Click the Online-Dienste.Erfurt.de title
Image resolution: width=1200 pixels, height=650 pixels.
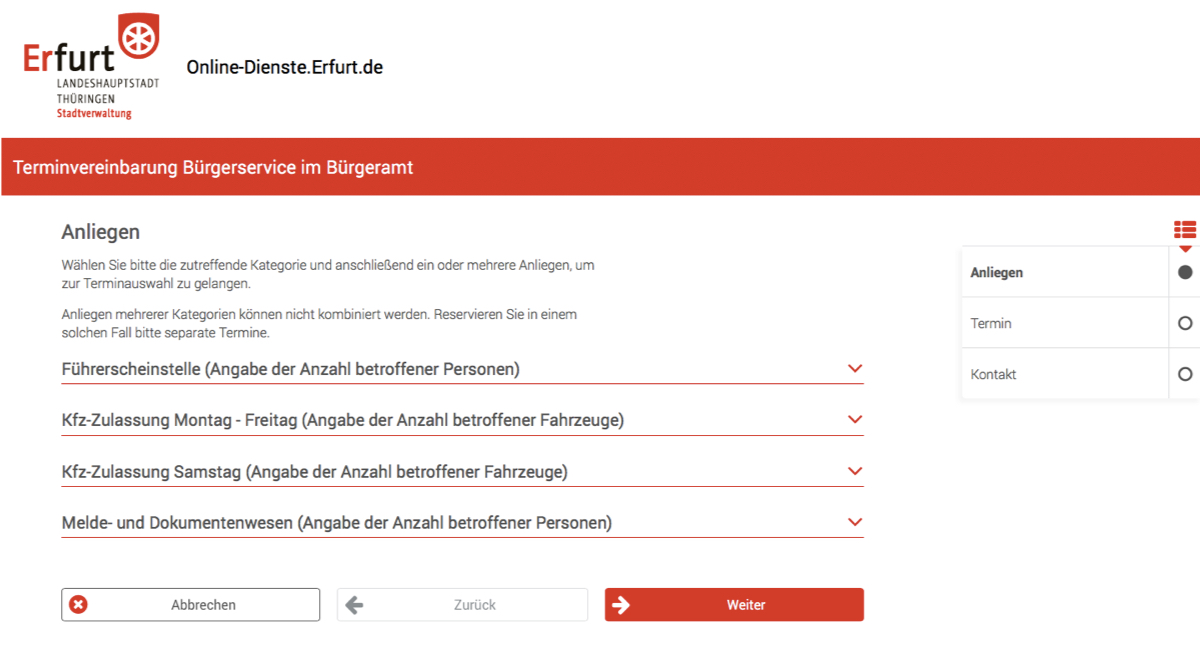coord(285,67)
